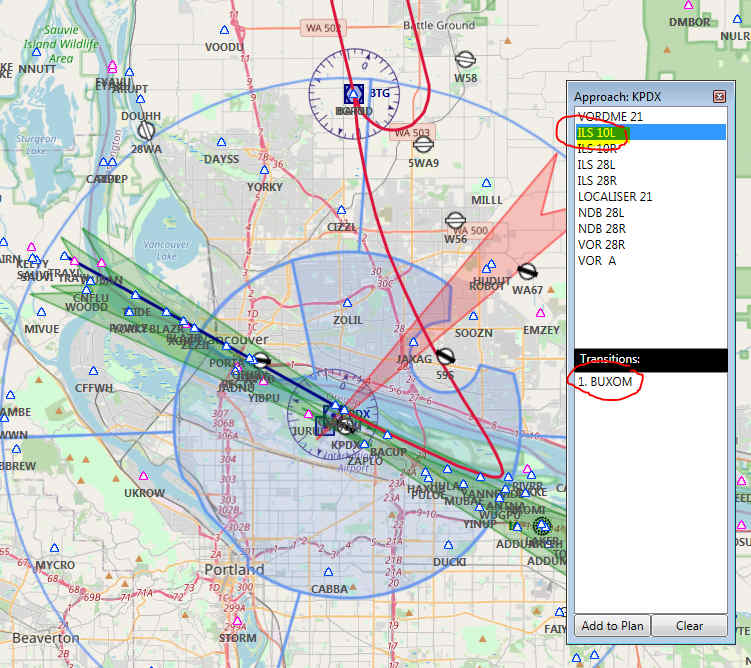The width and height of the screenshot is (751, 668).
Task: Click the magenta STORM waypoint triangle
Action: tap(237, 621)
